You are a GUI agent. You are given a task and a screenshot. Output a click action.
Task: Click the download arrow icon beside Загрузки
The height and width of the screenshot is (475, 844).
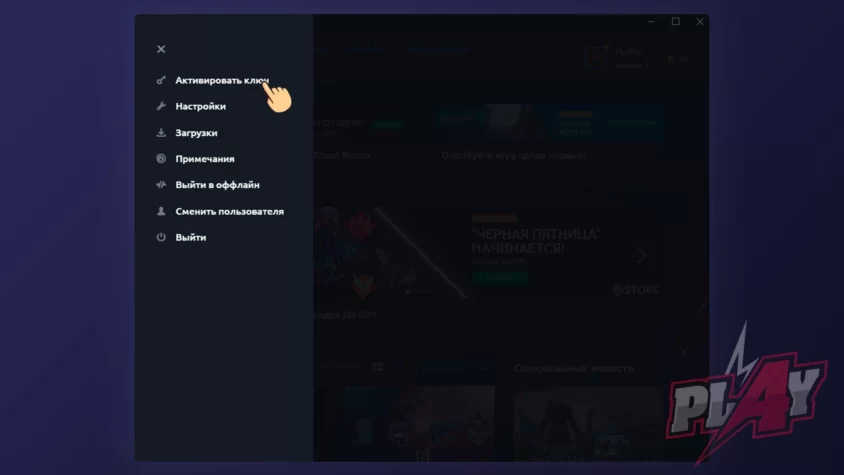pos(161,132)
